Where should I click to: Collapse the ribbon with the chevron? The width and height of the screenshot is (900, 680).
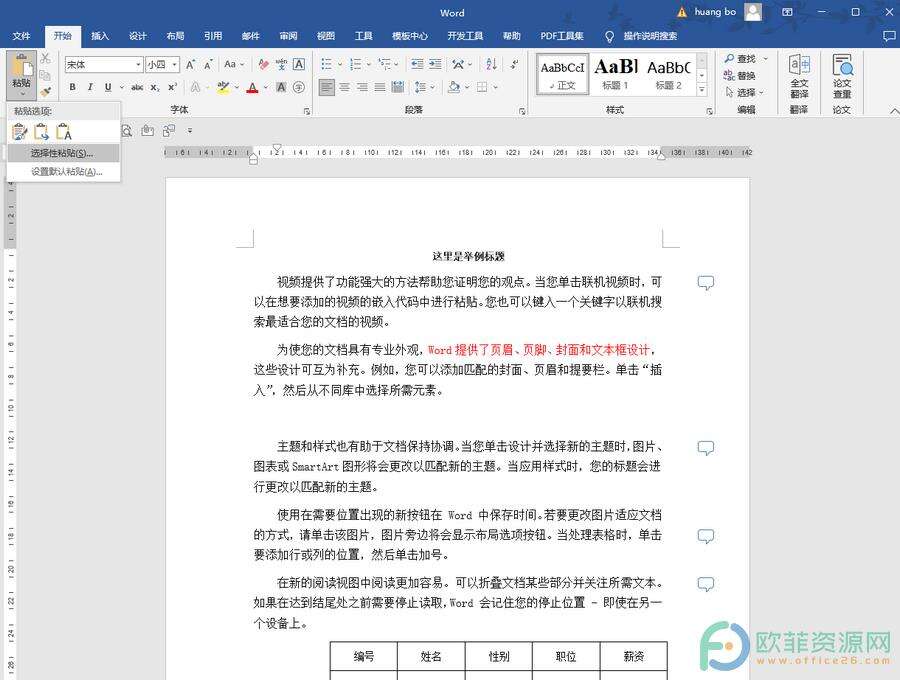coord(894,110)
